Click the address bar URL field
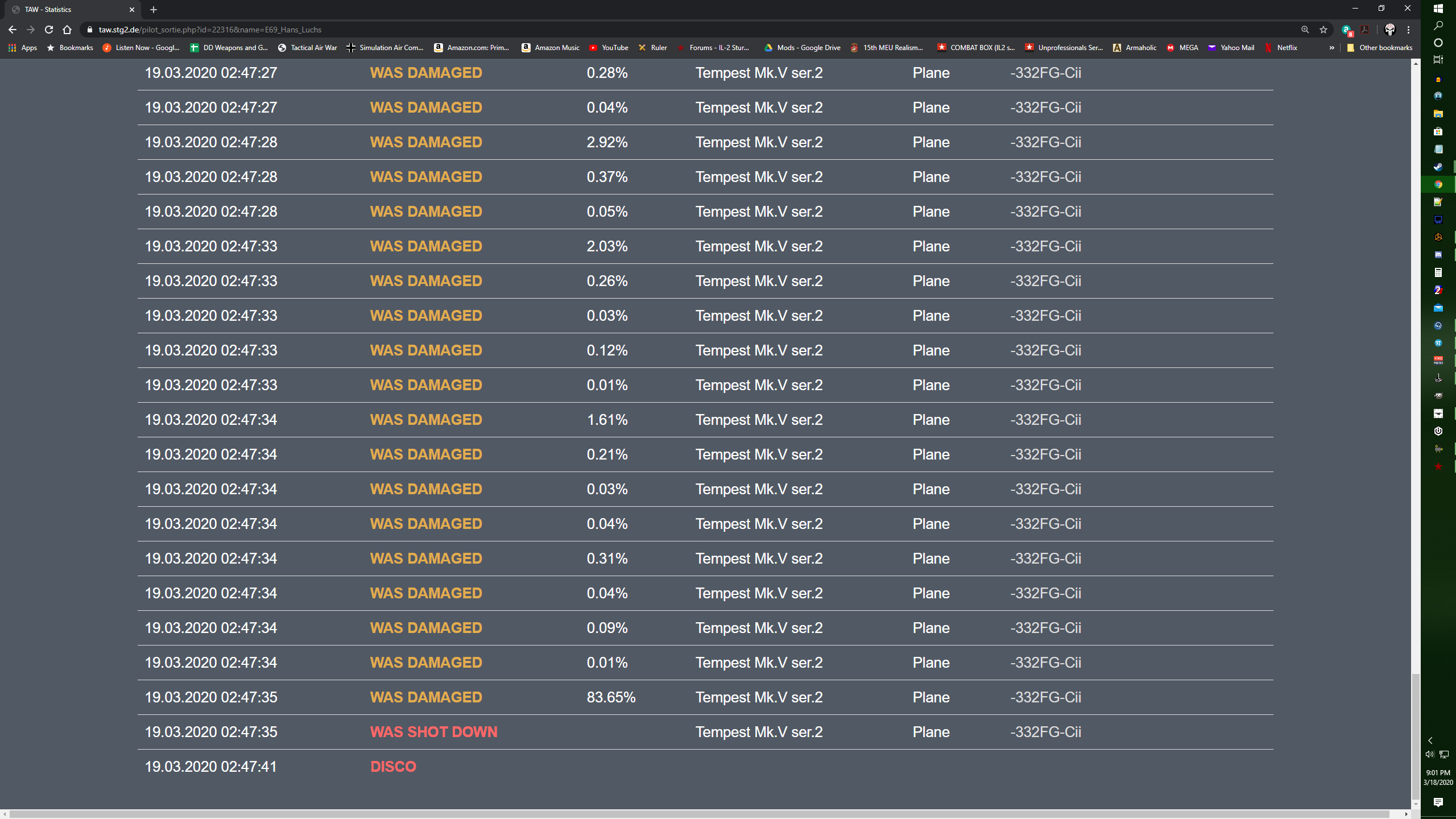 click(682, 30)
